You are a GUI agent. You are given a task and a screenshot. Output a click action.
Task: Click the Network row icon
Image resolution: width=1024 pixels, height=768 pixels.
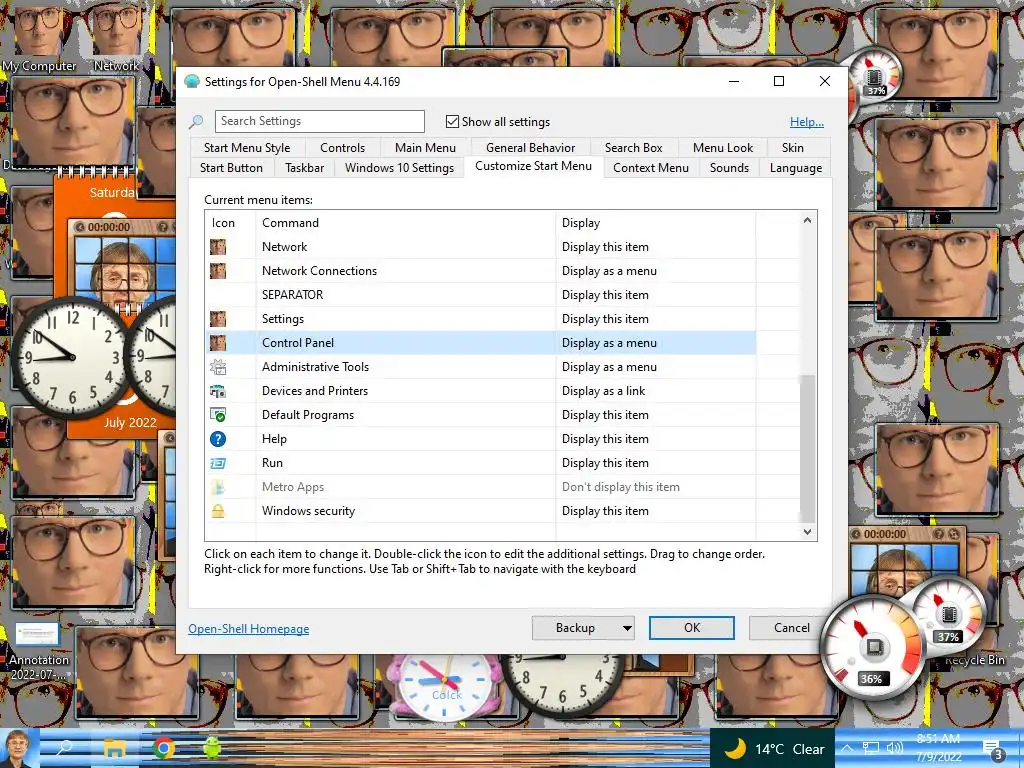tap(218, 247)
